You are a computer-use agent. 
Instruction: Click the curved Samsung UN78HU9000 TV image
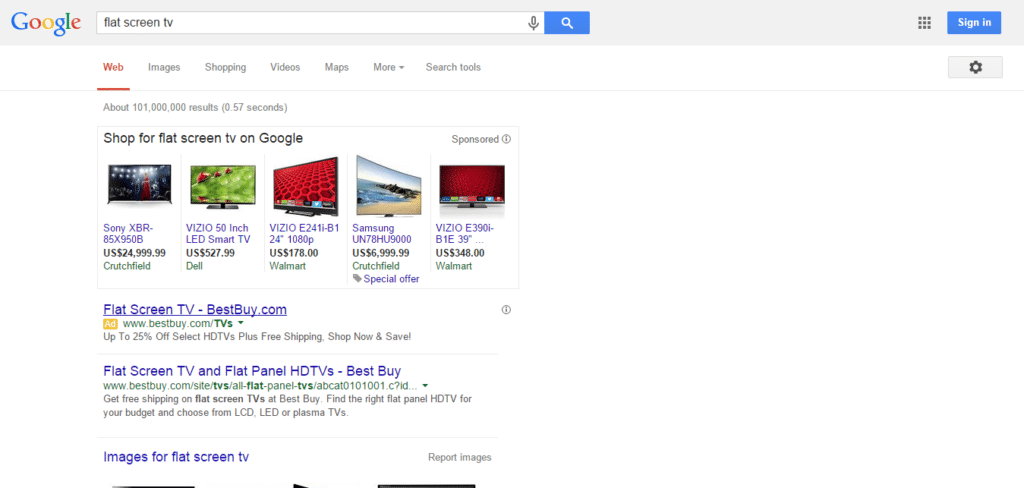tap(388, 185)
